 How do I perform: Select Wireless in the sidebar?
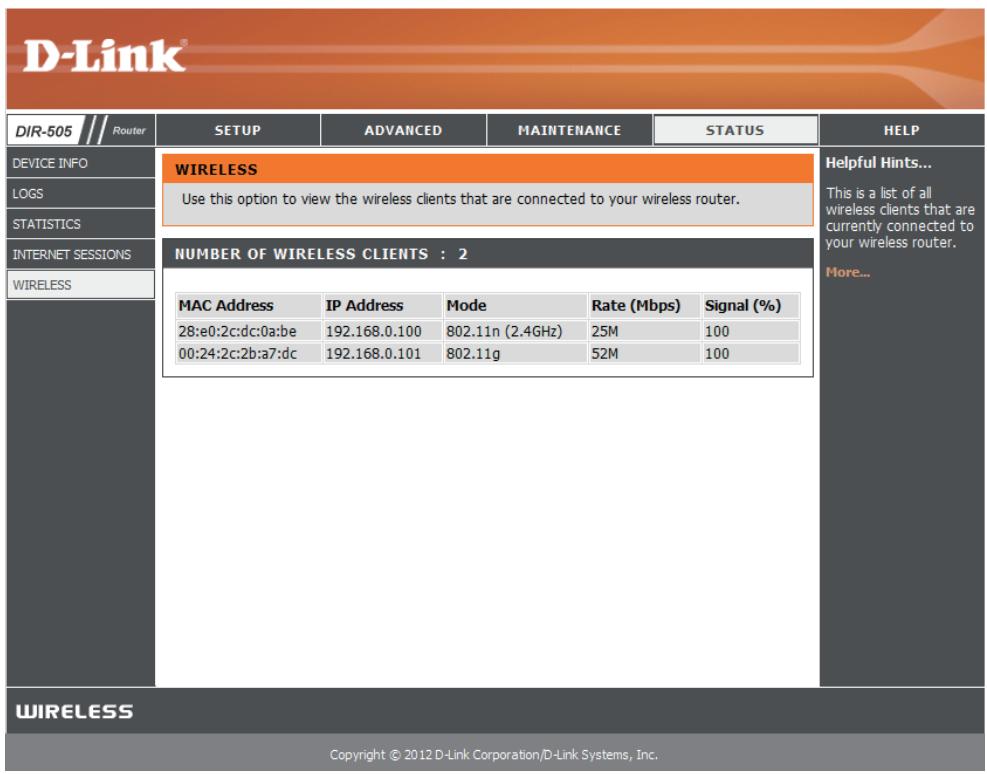tap(81, 284)
